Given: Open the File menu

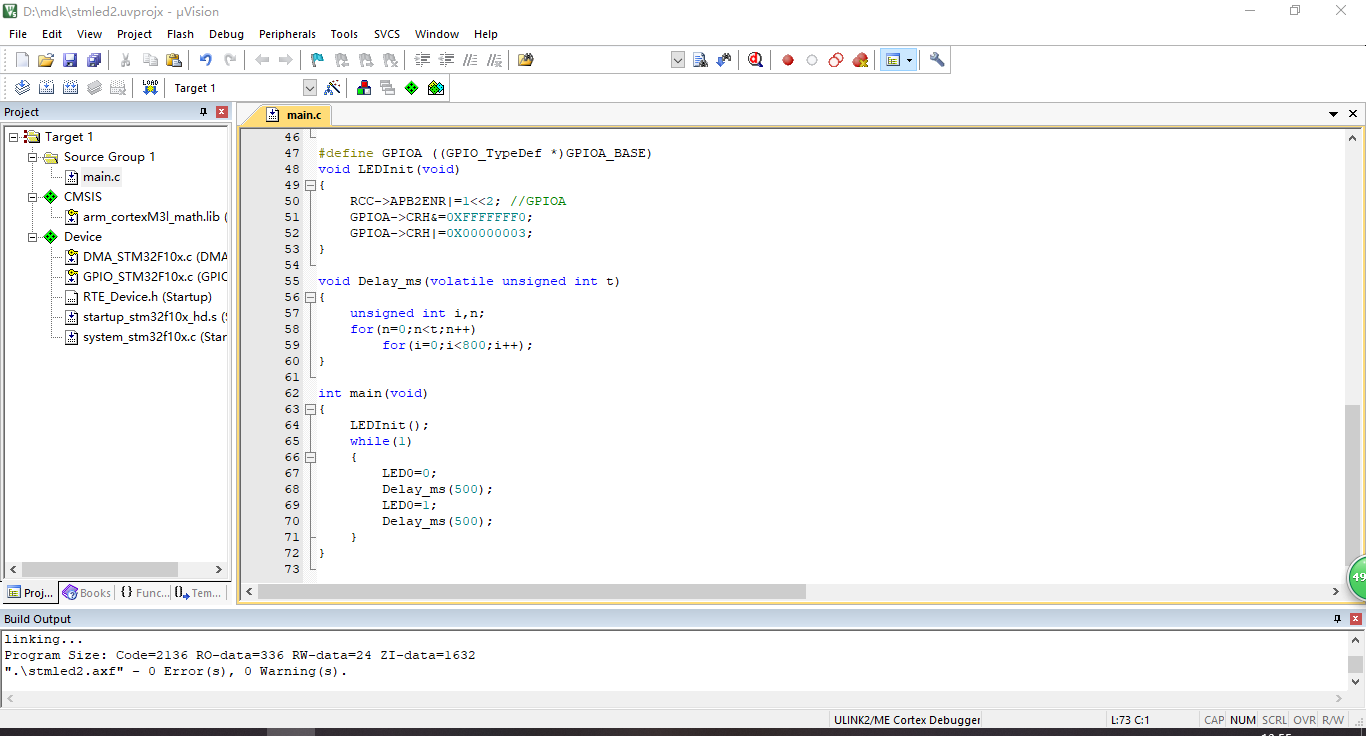Looking at the screenshot, I should pos(18,34).
